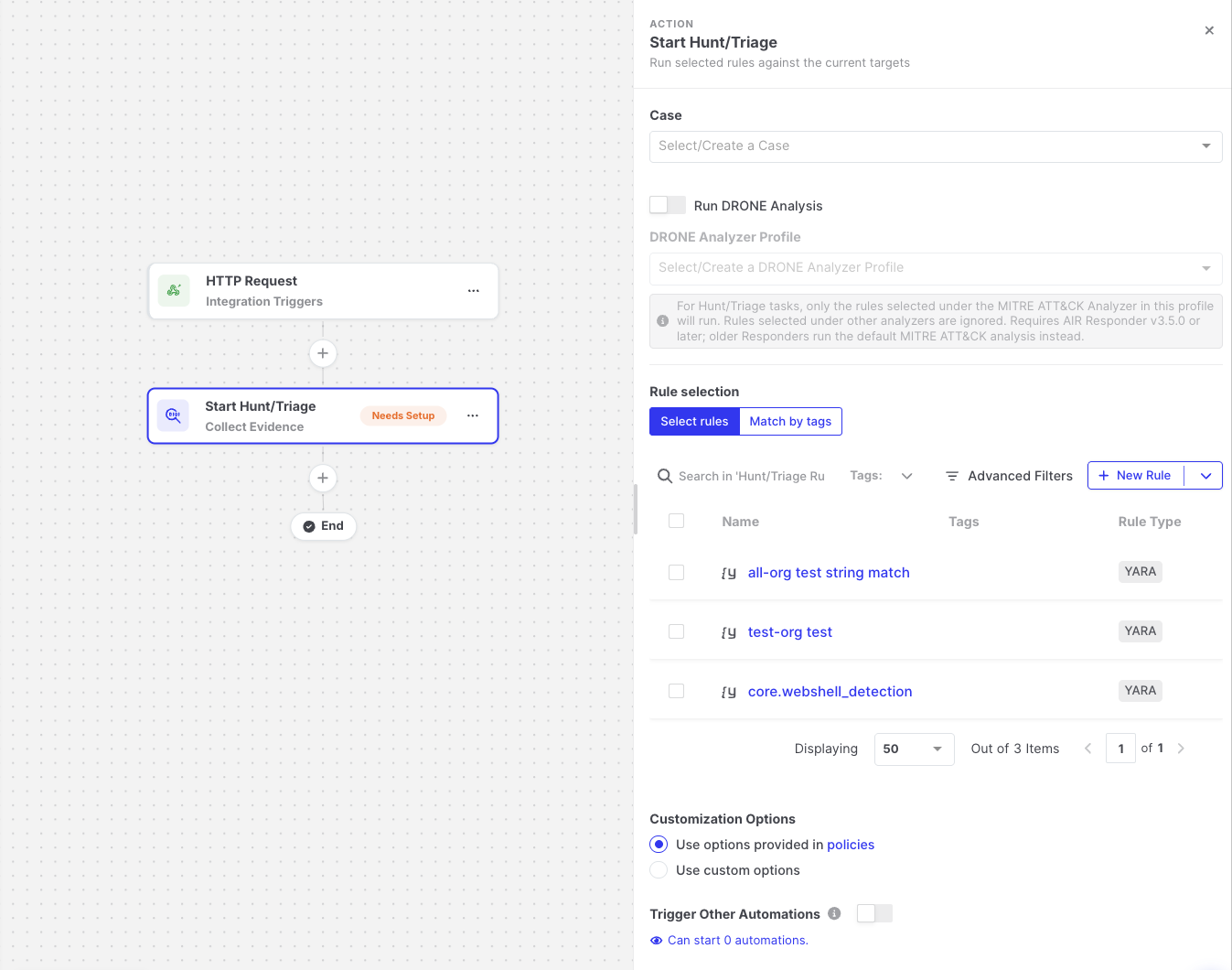Click Can start 0 automations link
The height and width of the screenshot is (970, 1232).
738,941
